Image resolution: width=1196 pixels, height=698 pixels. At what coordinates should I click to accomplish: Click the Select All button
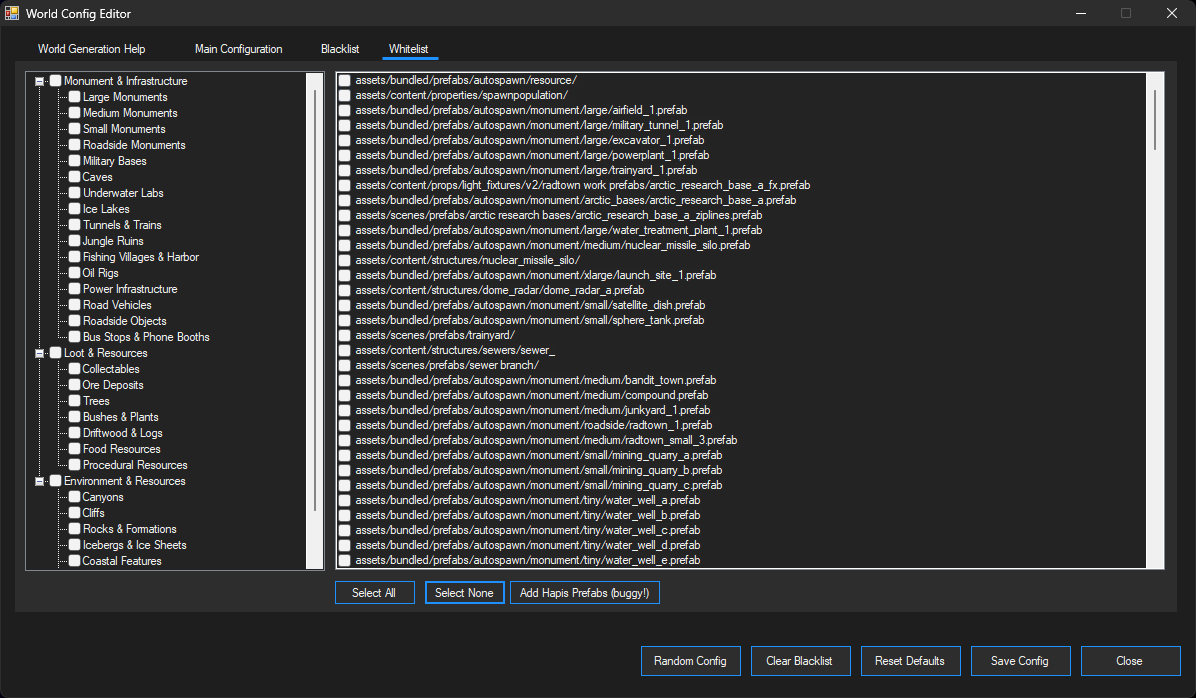point(374,592)
